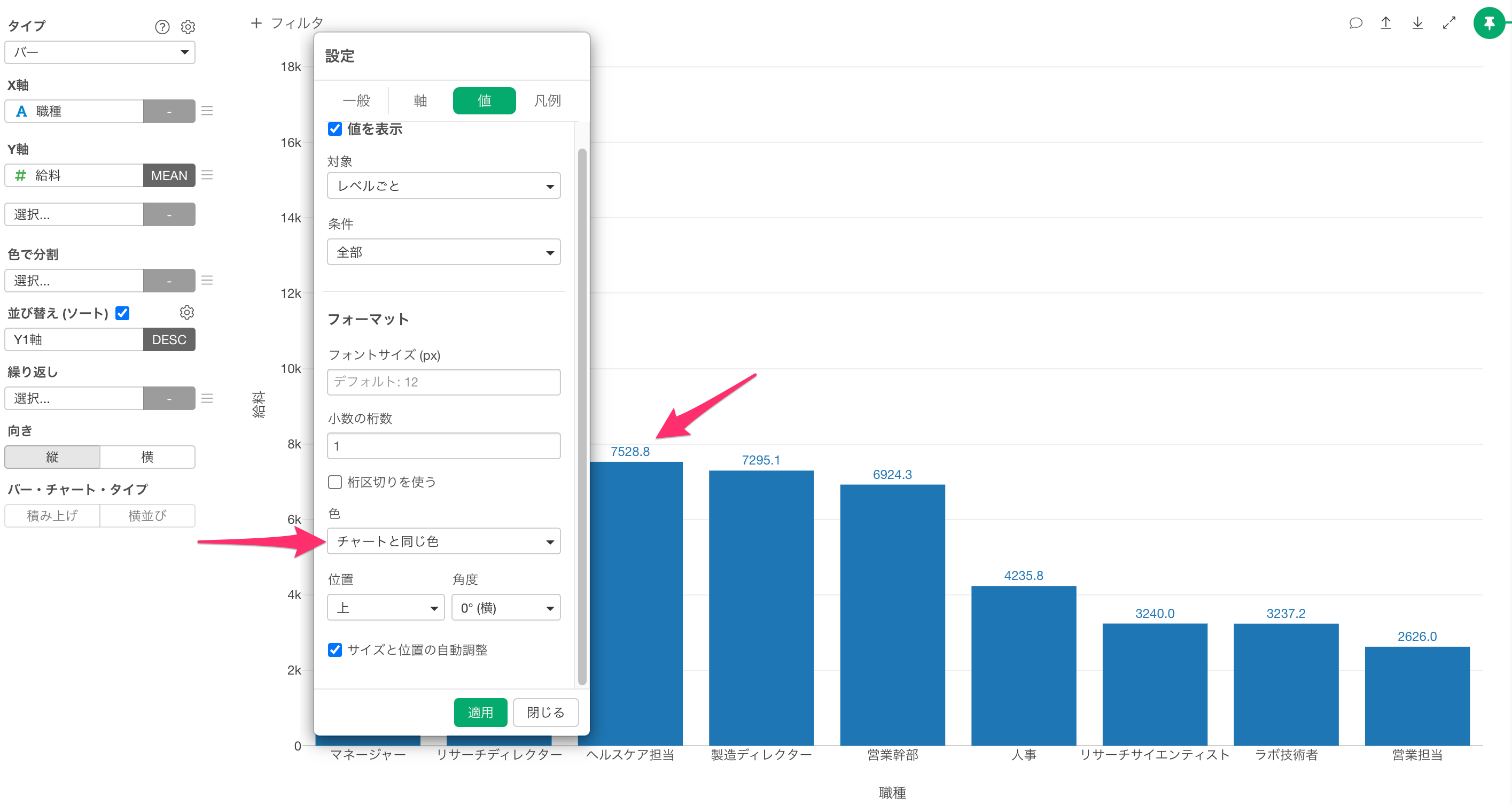Image resolution: width=1512 pixels, height=805 pixels.
Task: Open the 角度 0° (横) dropdown
Action: tap(506, 608)
